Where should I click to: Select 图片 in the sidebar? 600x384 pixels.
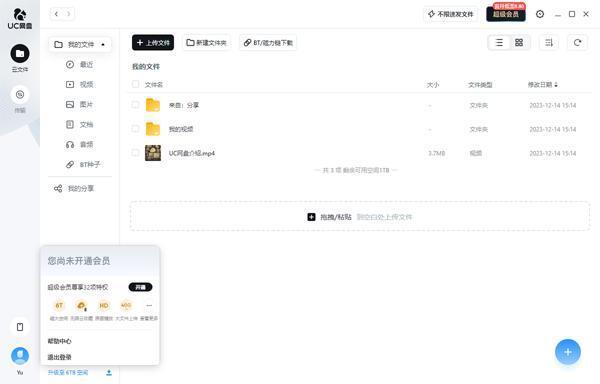(79, 104)
